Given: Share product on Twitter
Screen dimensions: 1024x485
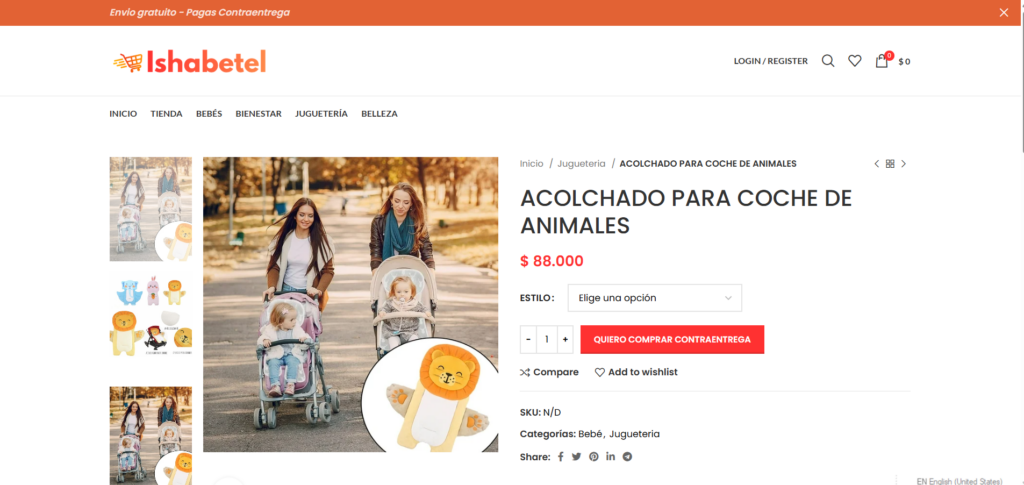Looking at the screenshot, I should (576, 457).
